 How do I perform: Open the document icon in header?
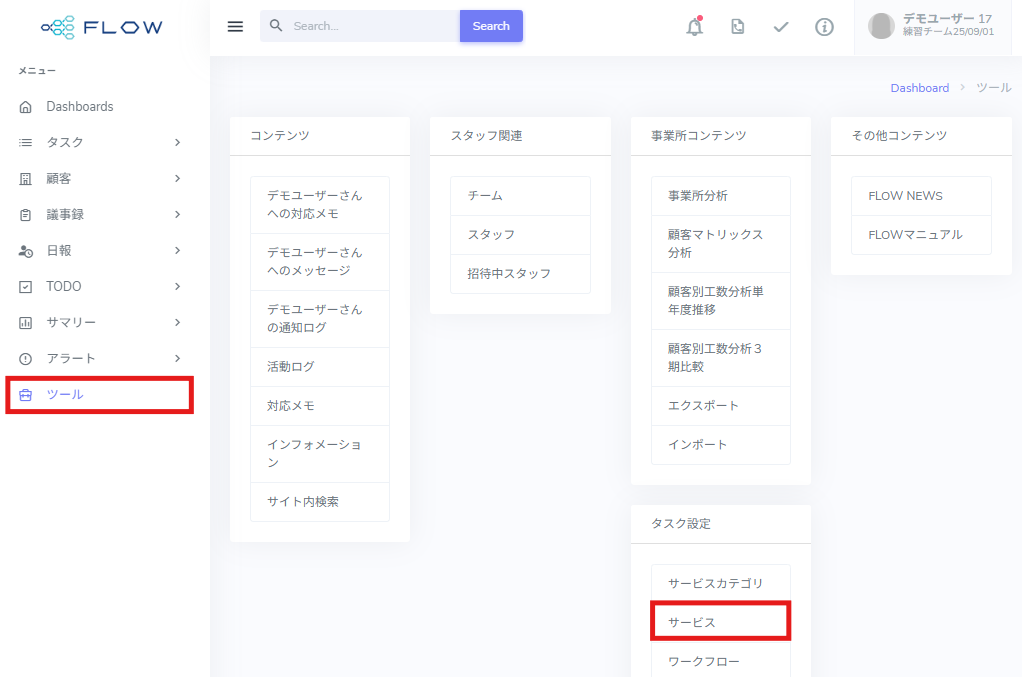click(737, 27)
